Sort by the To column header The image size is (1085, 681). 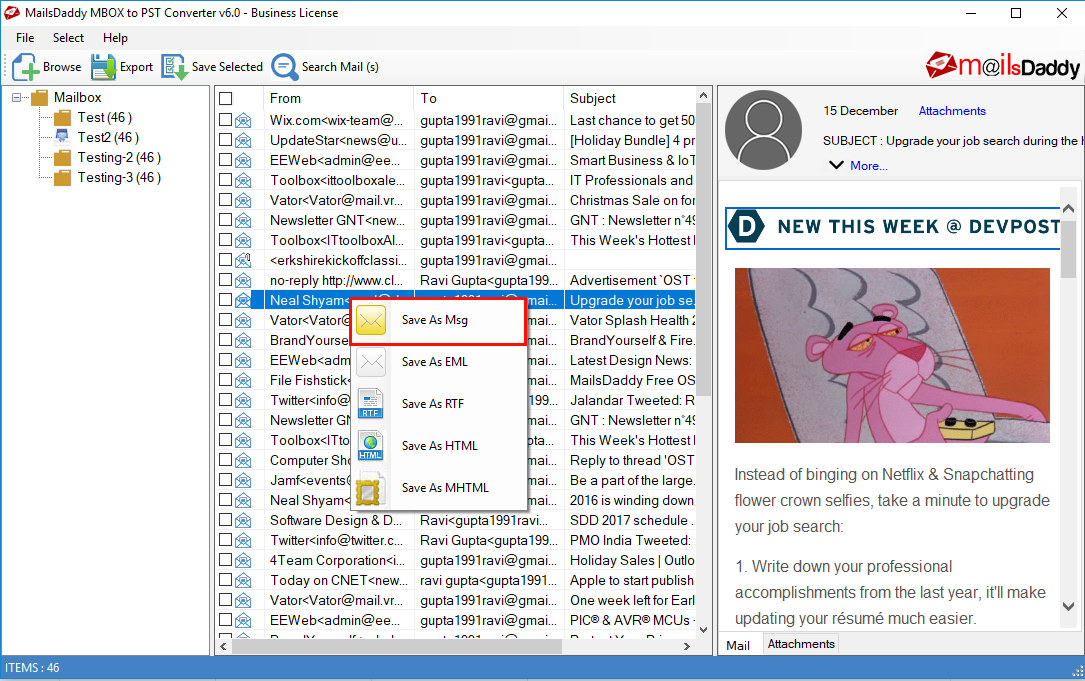pyautogui.click(x=489, y=98)
